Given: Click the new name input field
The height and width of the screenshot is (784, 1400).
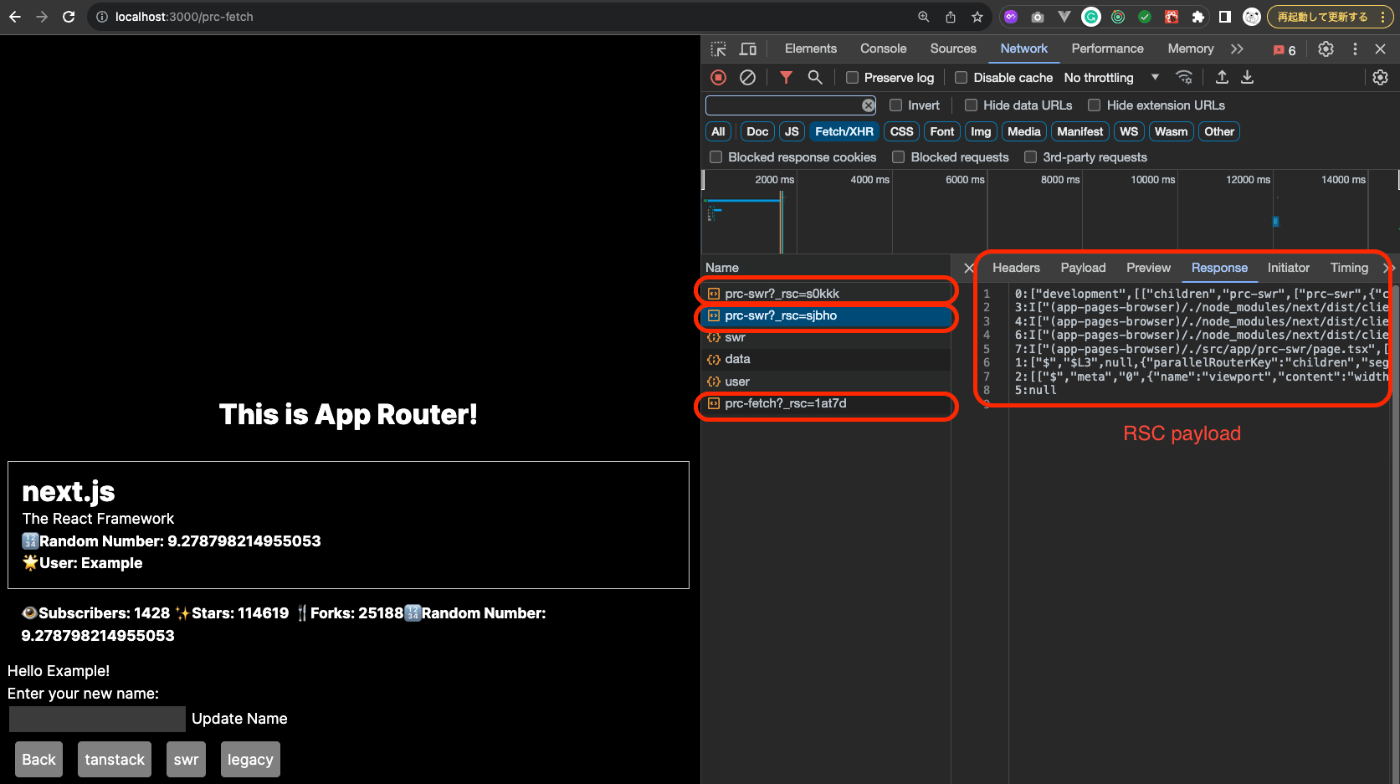Looking at the screenshot, I should 97,719.
